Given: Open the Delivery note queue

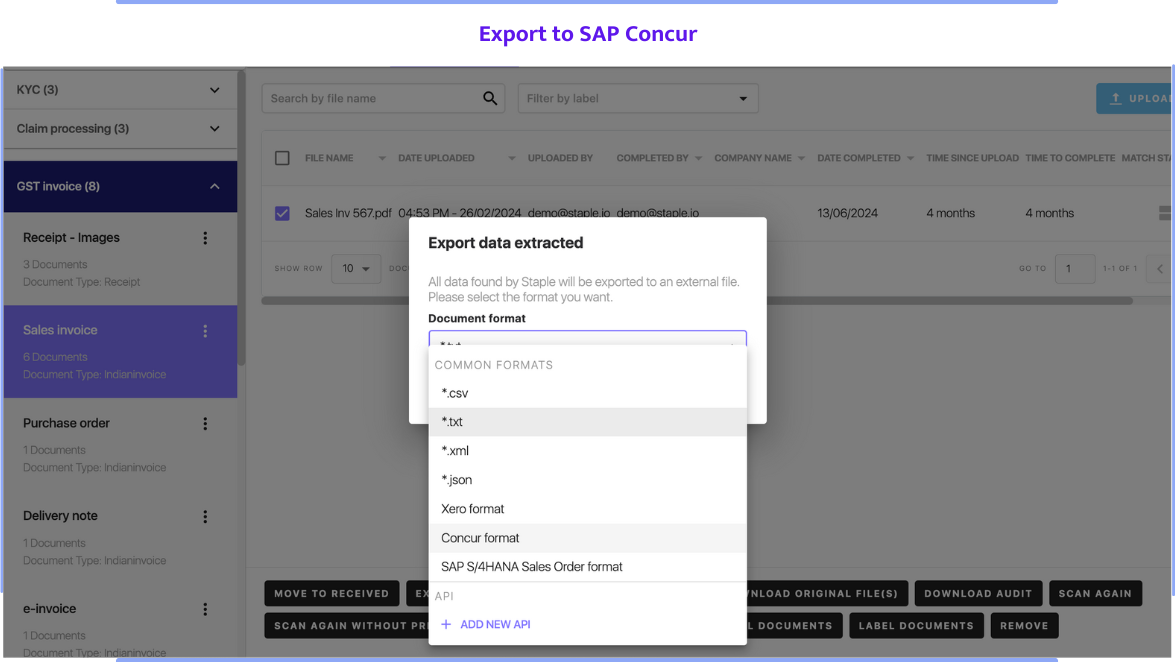Looking at the screenshot, I should point(120,538).
